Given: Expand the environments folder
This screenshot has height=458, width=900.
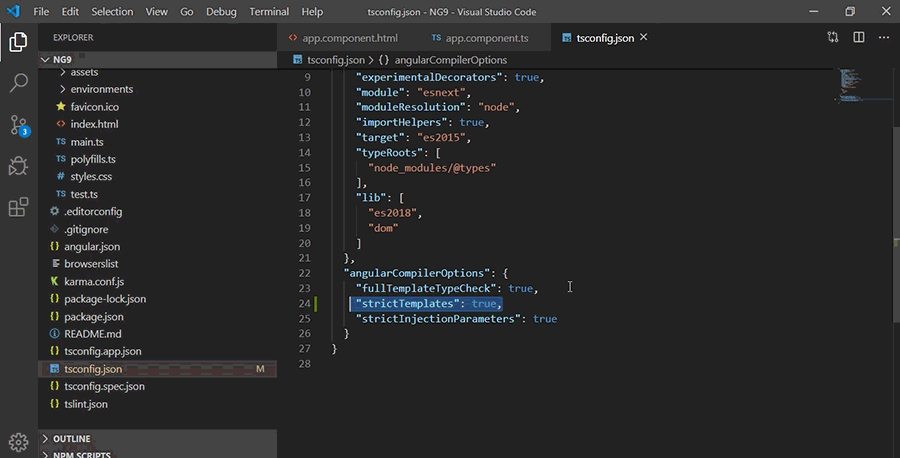Looking at the screenshot, I should pos(101,89).
